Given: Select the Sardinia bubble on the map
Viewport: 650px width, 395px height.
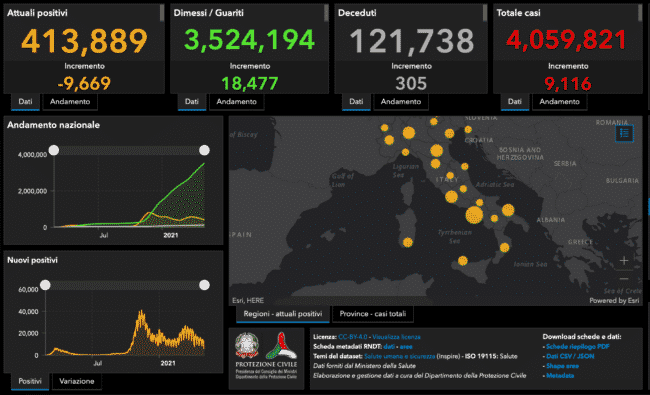Looking at the screenshot, I should [408, 242].
